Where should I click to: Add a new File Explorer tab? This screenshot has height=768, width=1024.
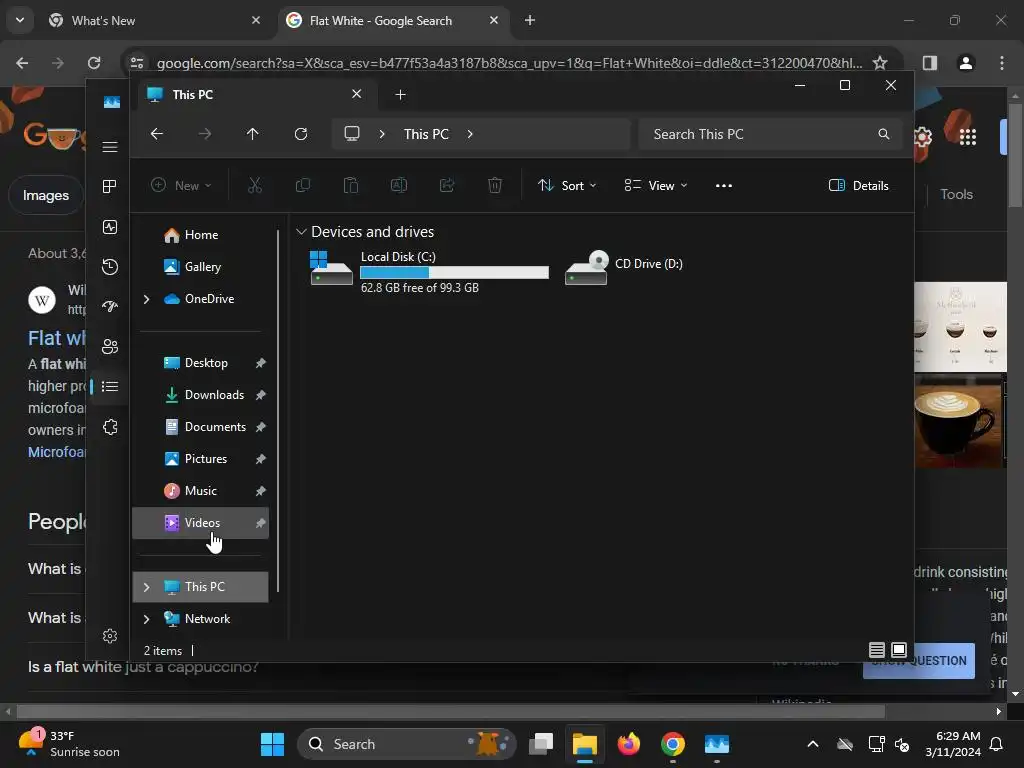coord(400,95)
